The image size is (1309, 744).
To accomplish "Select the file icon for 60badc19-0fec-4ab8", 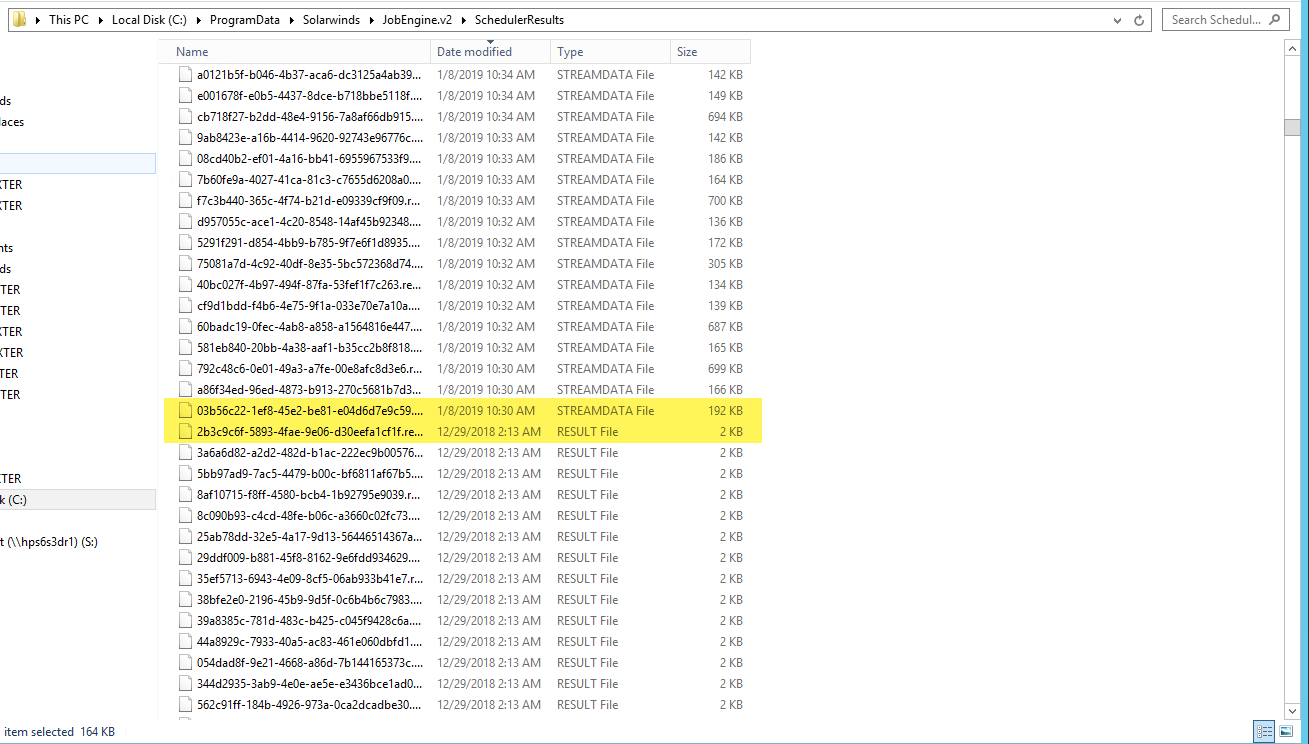I will (185, 326).
